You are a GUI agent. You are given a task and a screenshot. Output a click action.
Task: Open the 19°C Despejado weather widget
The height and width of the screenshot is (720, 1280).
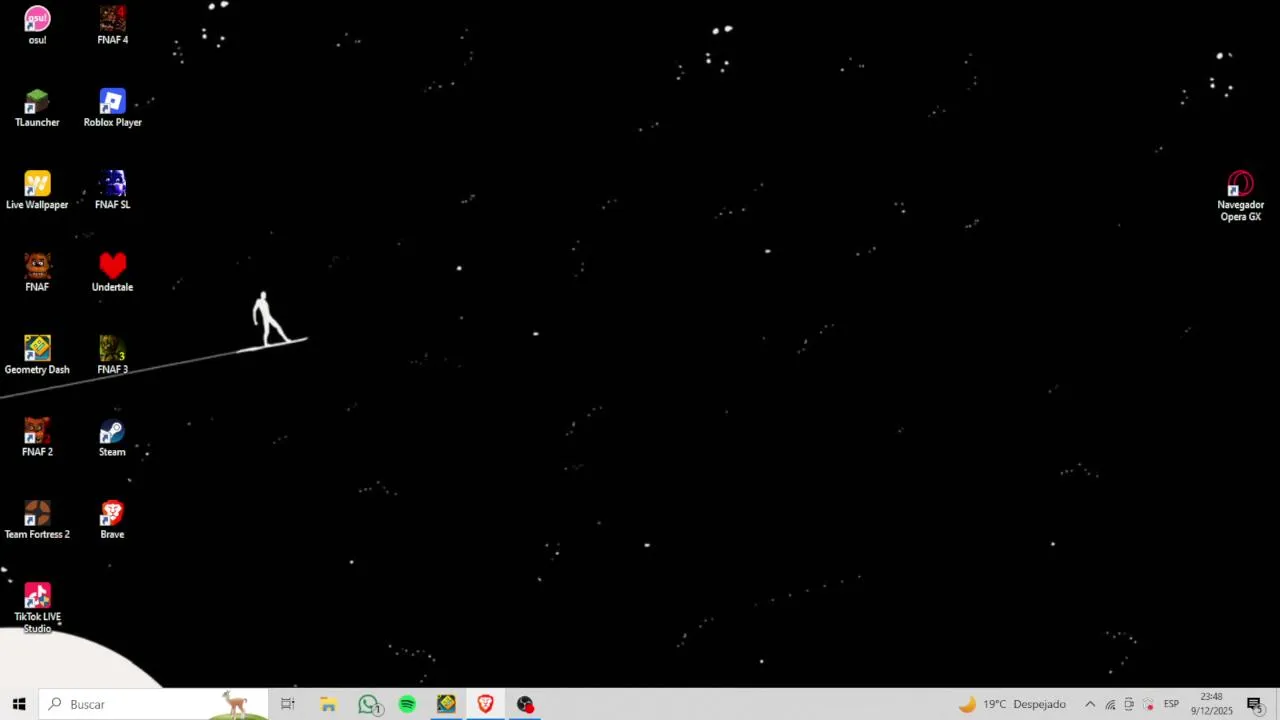(1012, 704)
